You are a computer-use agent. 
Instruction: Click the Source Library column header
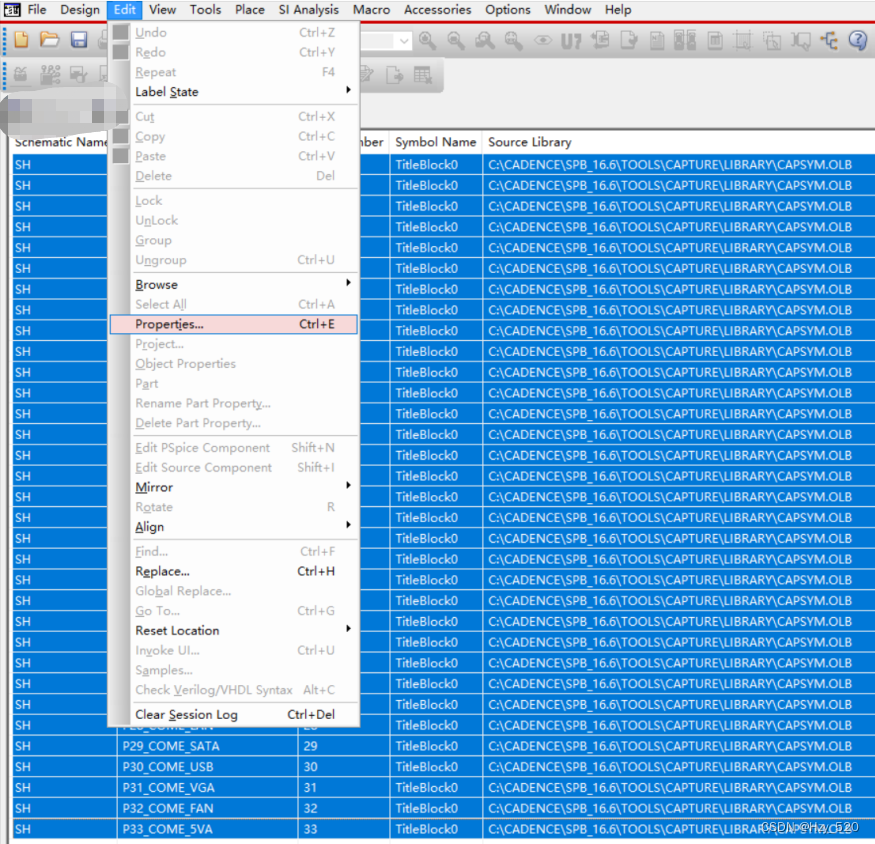[530, 142]
